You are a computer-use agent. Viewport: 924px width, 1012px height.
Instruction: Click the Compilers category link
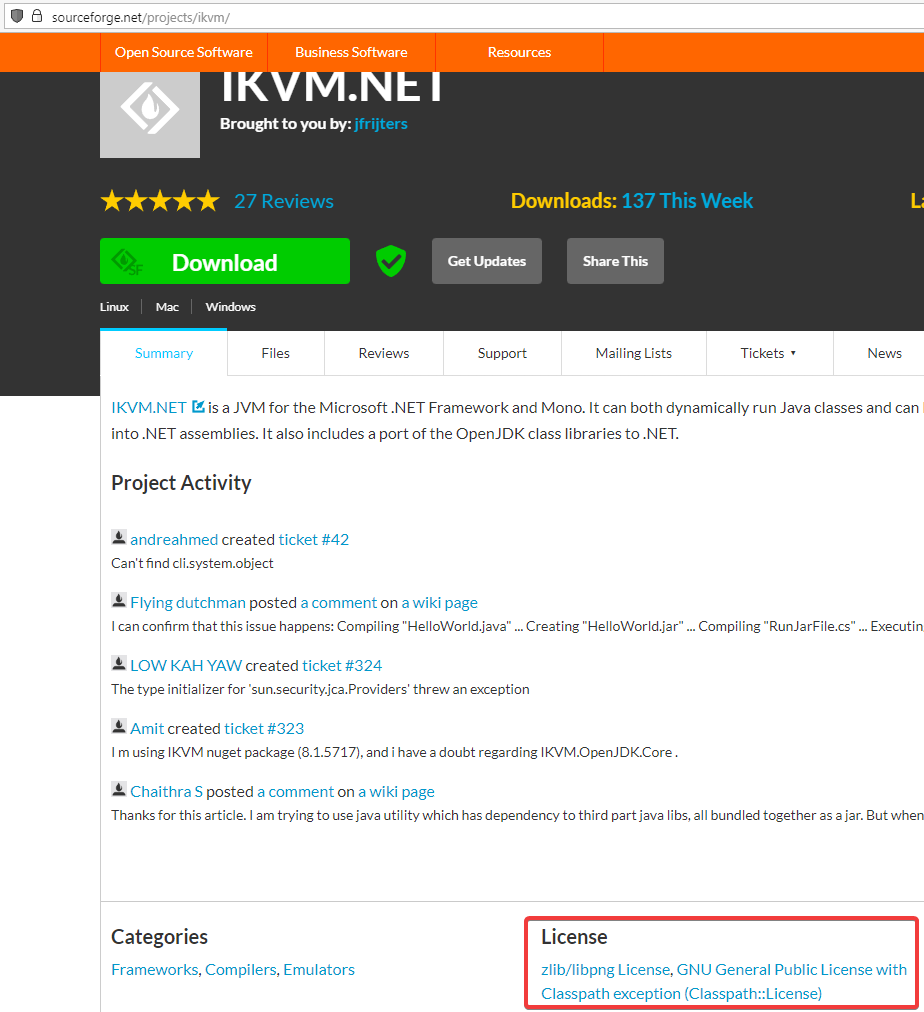tap(238, 969)
